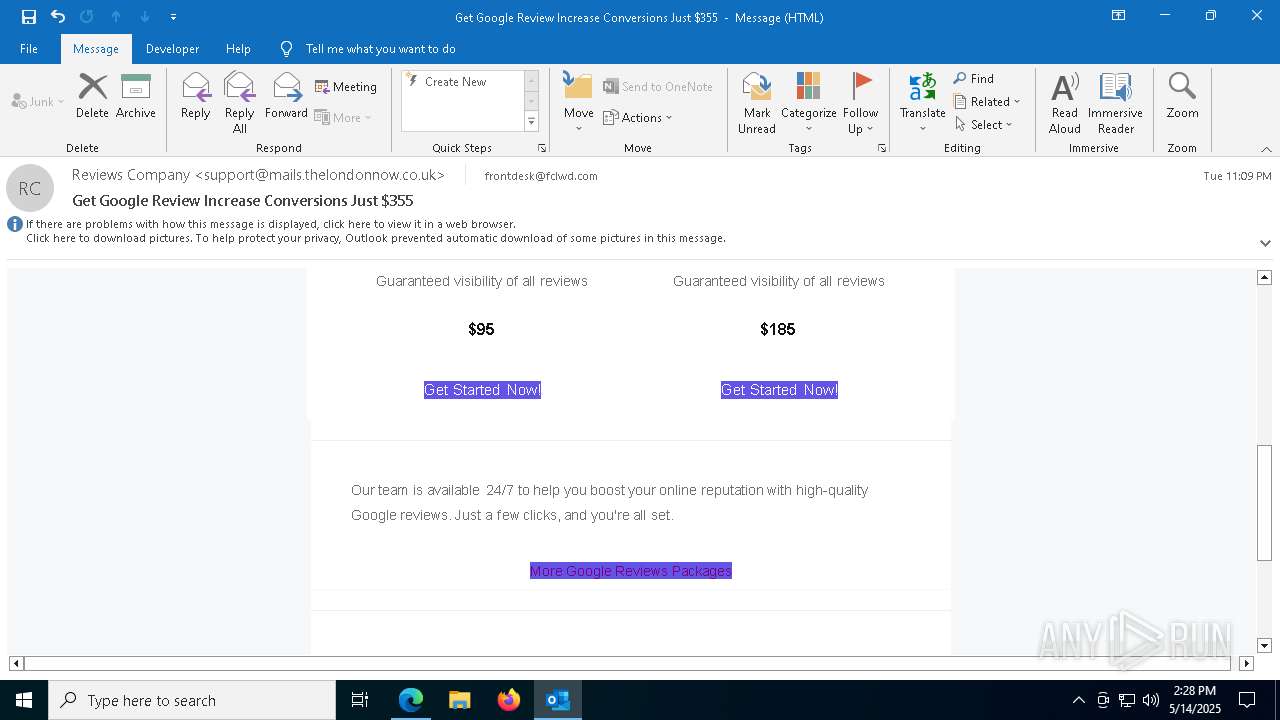The image size is (1280, 720).
Task: Open Manage Quick Steps dialog launcher
Action: coord(543,148)
